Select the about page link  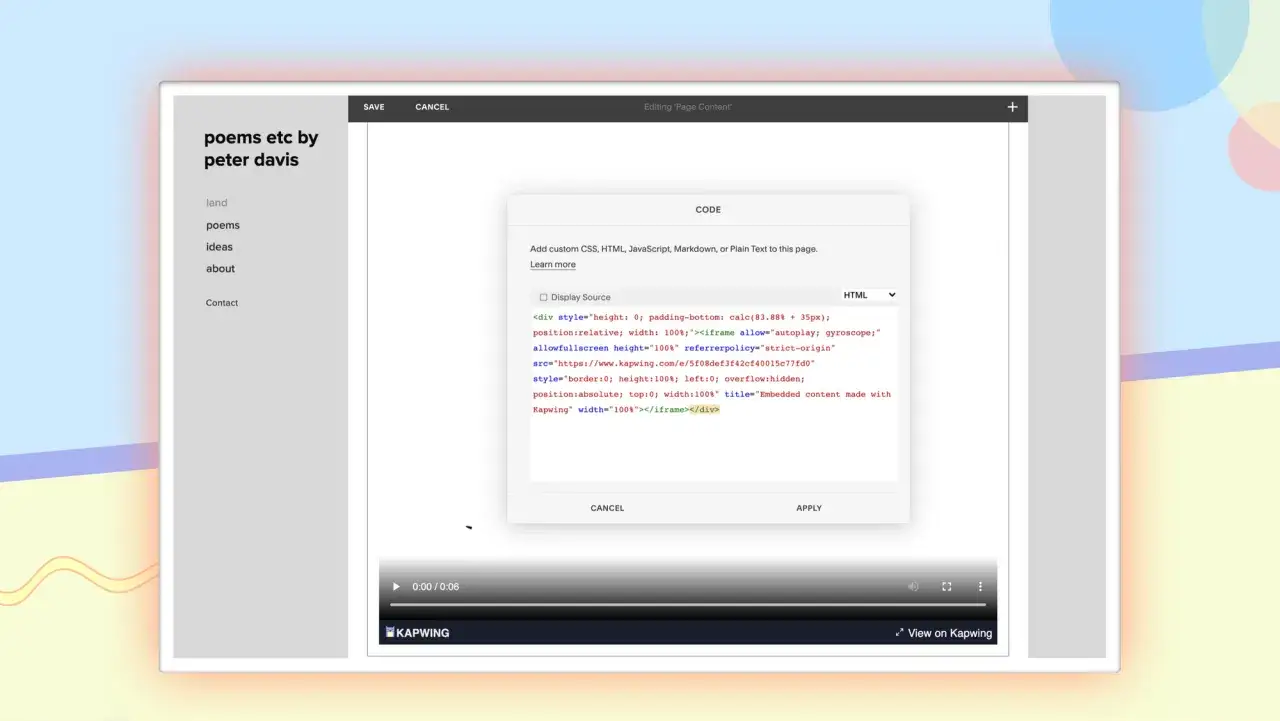220,268
